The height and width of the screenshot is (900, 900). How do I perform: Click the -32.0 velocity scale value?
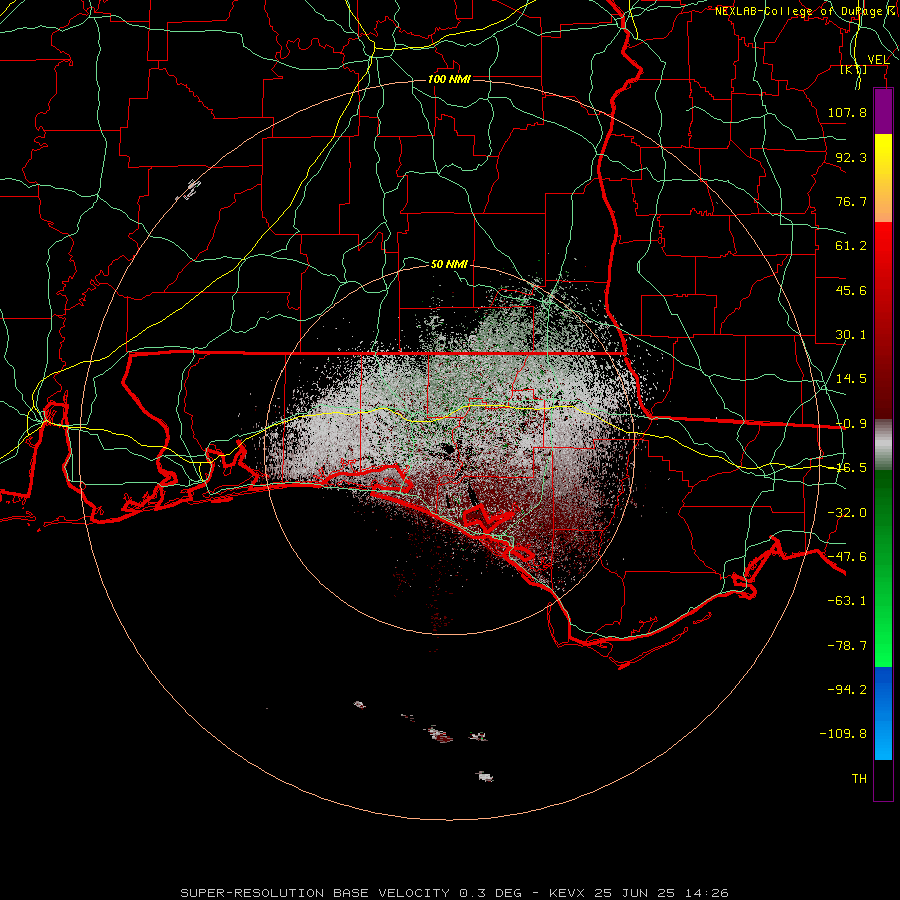tap(847, 513)
